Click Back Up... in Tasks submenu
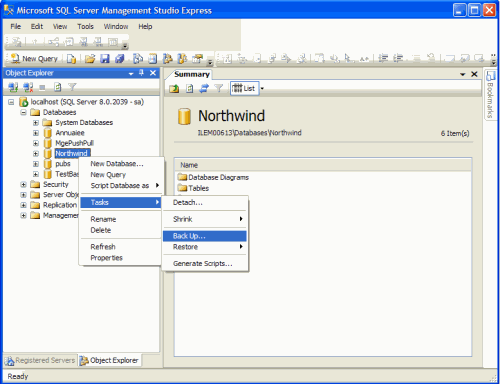Image resolution: width=500 pixels, height=384 pixels. click(205, 236)
